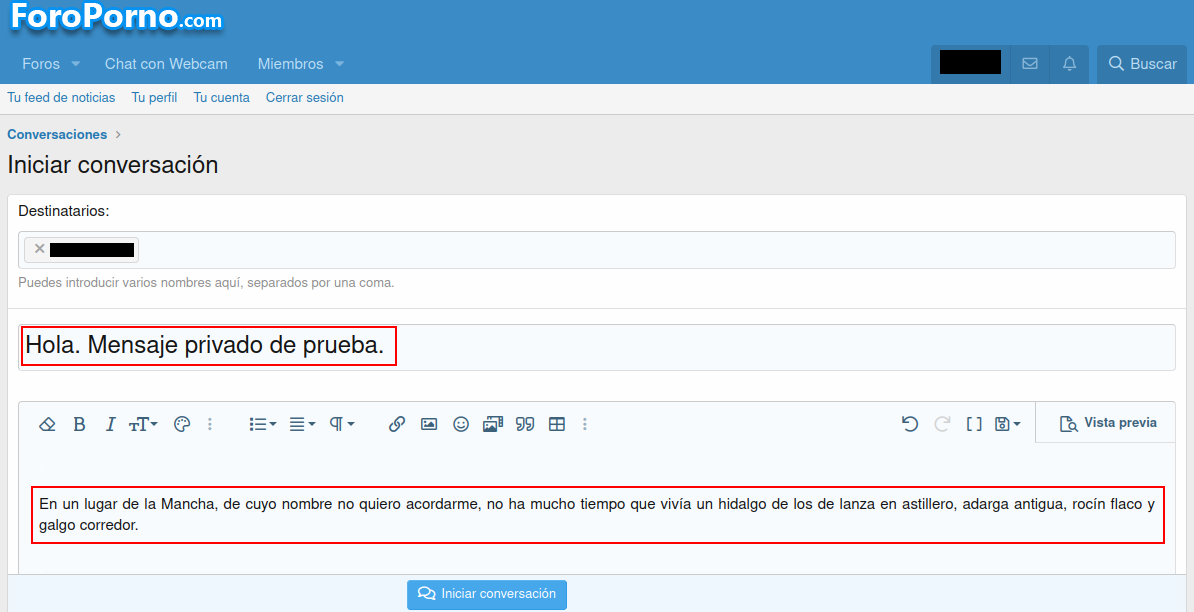The image size is (1194, 612).
Task: Click the insert image icon
Action: pos(429,424)
